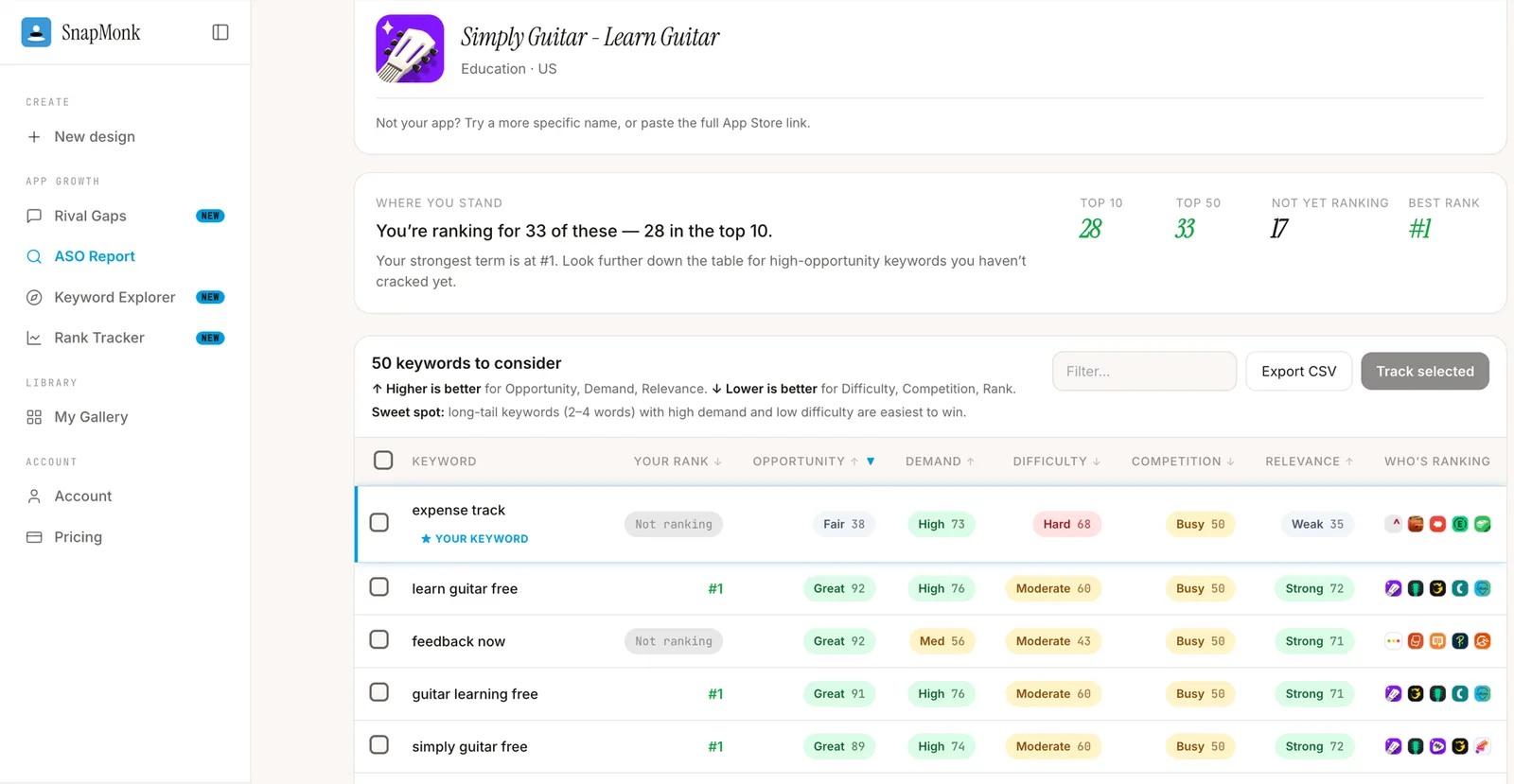This screenshot has width=1514, height=784.
Task: Sort table by RELEVANCE column
Action: [1310, 462]
